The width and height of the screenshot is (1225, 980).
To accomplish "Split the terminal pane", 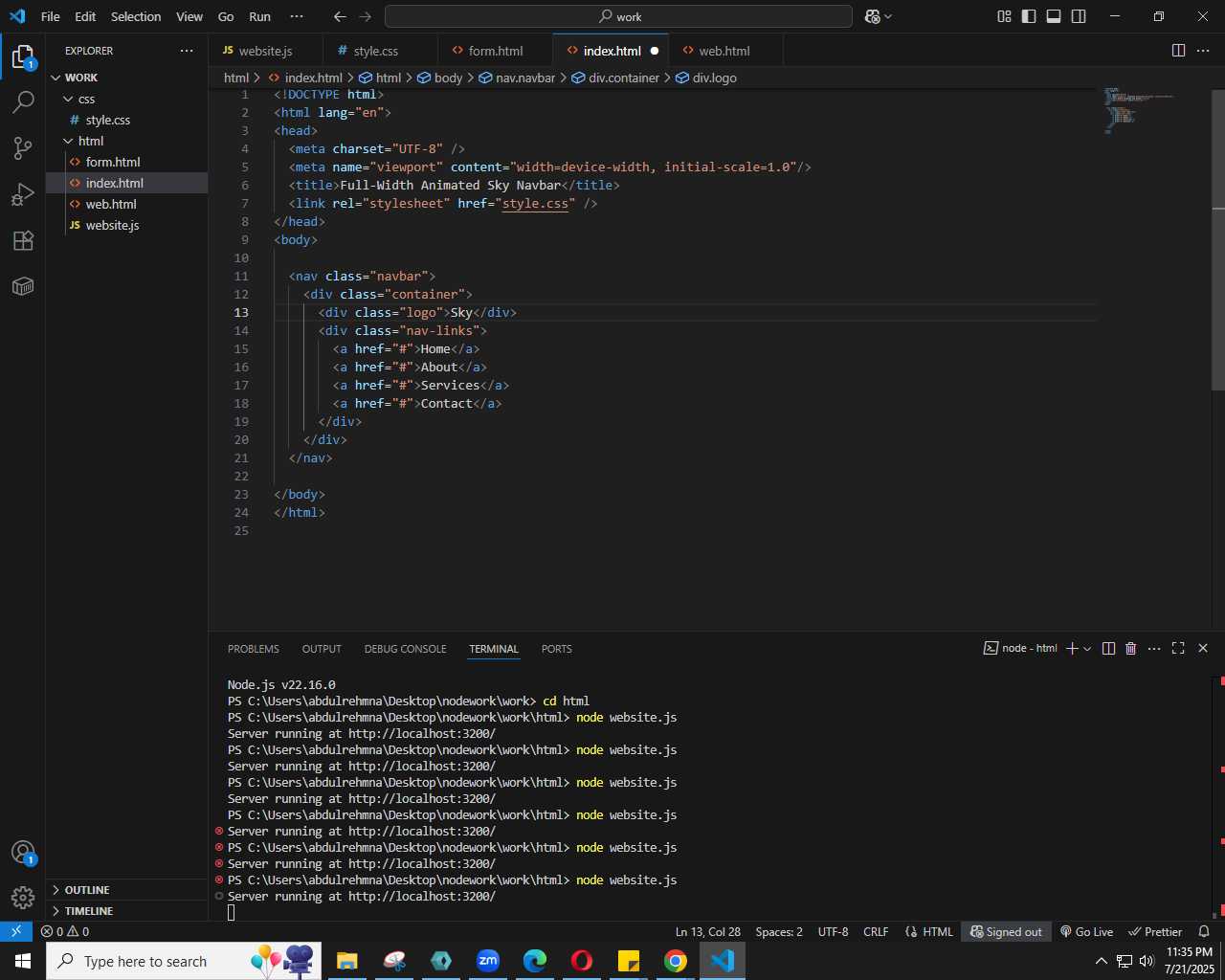I will (x=1108, y=648).
